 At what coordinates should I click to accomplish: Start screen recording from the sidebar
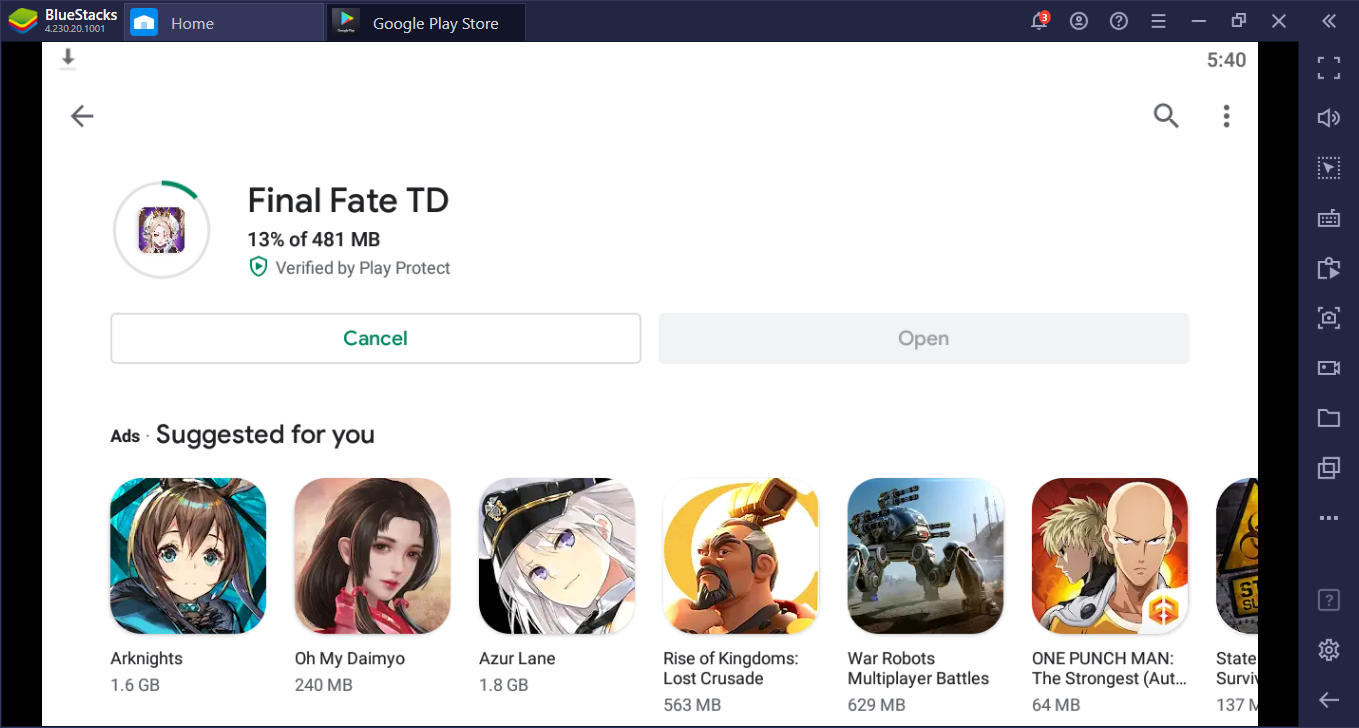tap(1328, 368)
